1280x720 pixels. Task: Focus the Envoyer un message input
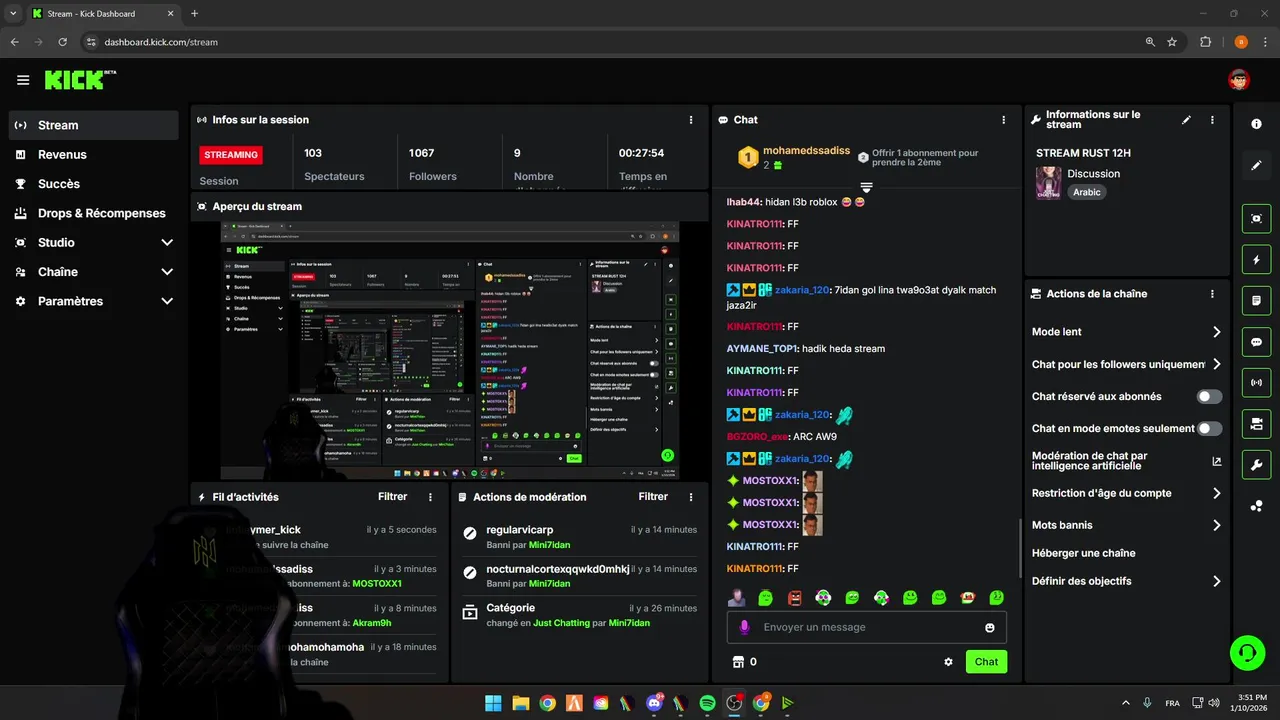(x=868, y=627)
